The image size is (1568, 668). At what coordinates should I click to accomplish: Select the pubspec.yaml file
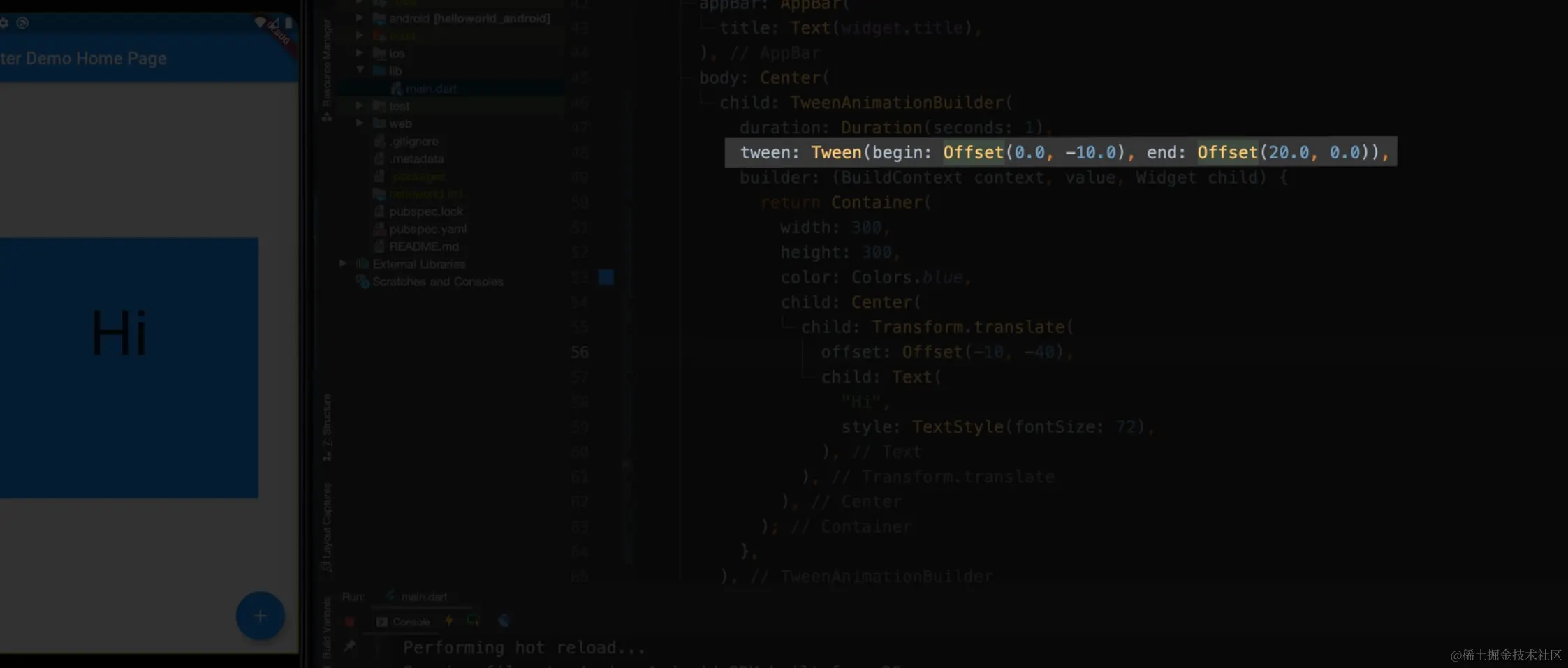[427, 228]
